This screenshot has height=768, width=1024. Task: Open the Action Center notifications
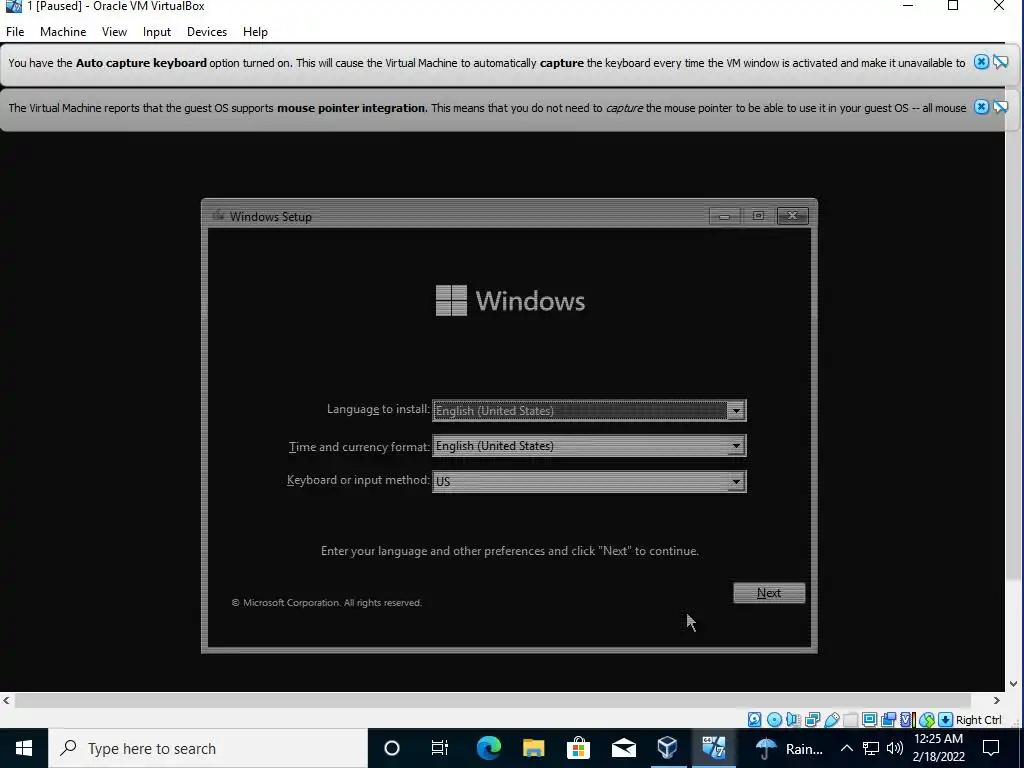pyautogui.click(x=991, y=748)
